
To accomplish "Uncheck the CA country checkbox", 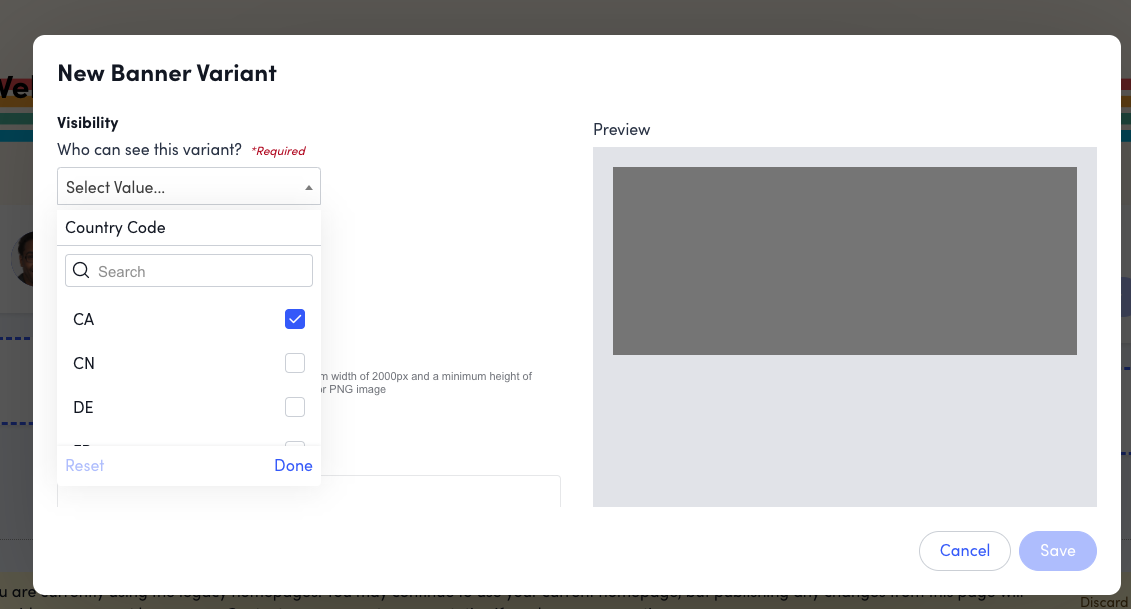I will click(294, 319).
